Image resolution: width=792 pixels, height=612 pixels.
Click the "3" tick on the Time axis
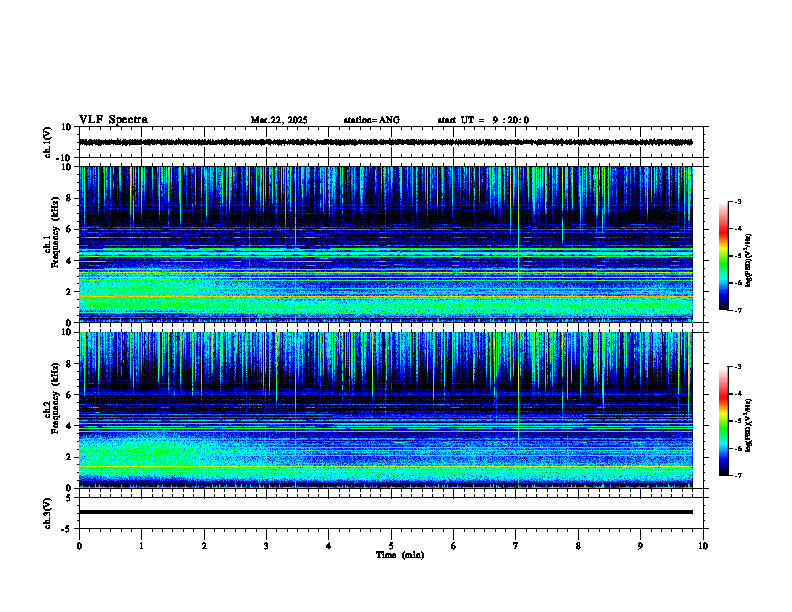(x=266, y=546)
